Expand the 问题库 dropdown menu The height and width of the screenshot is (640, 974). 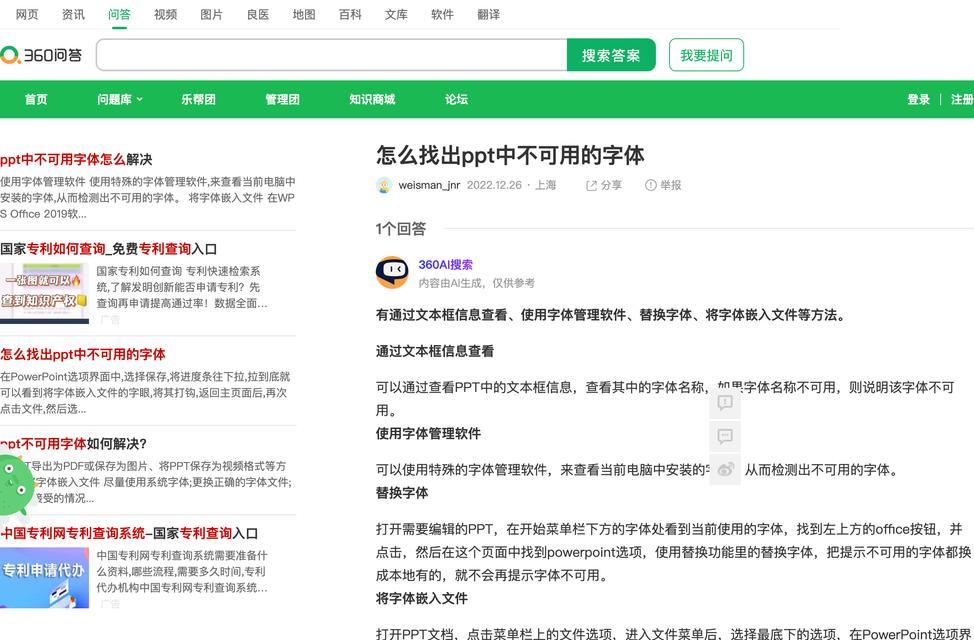coord(119,99)
